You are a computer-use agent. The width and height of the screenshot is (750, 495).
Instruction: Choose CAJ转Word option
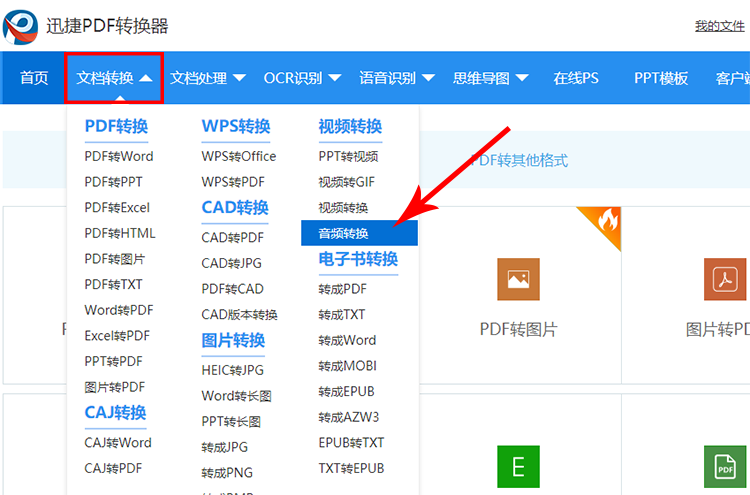[118, 443]
